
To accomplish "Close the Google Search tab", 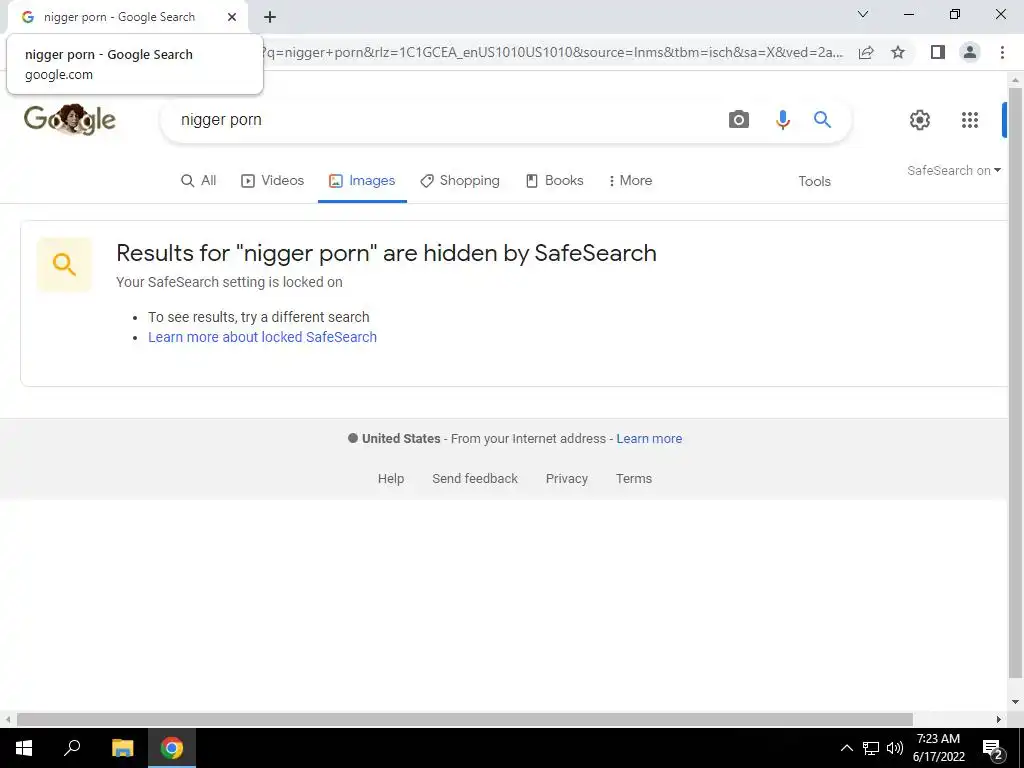I will 232,17.
